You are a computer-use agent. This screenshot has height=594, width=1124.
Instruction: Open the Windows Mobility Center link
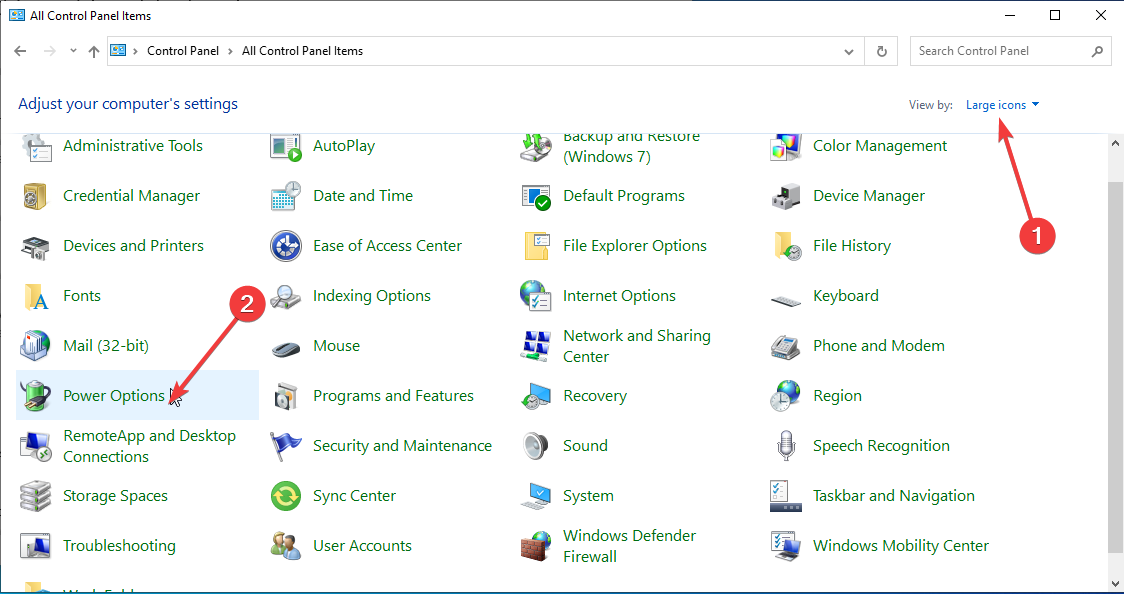[x=901, y=546]
